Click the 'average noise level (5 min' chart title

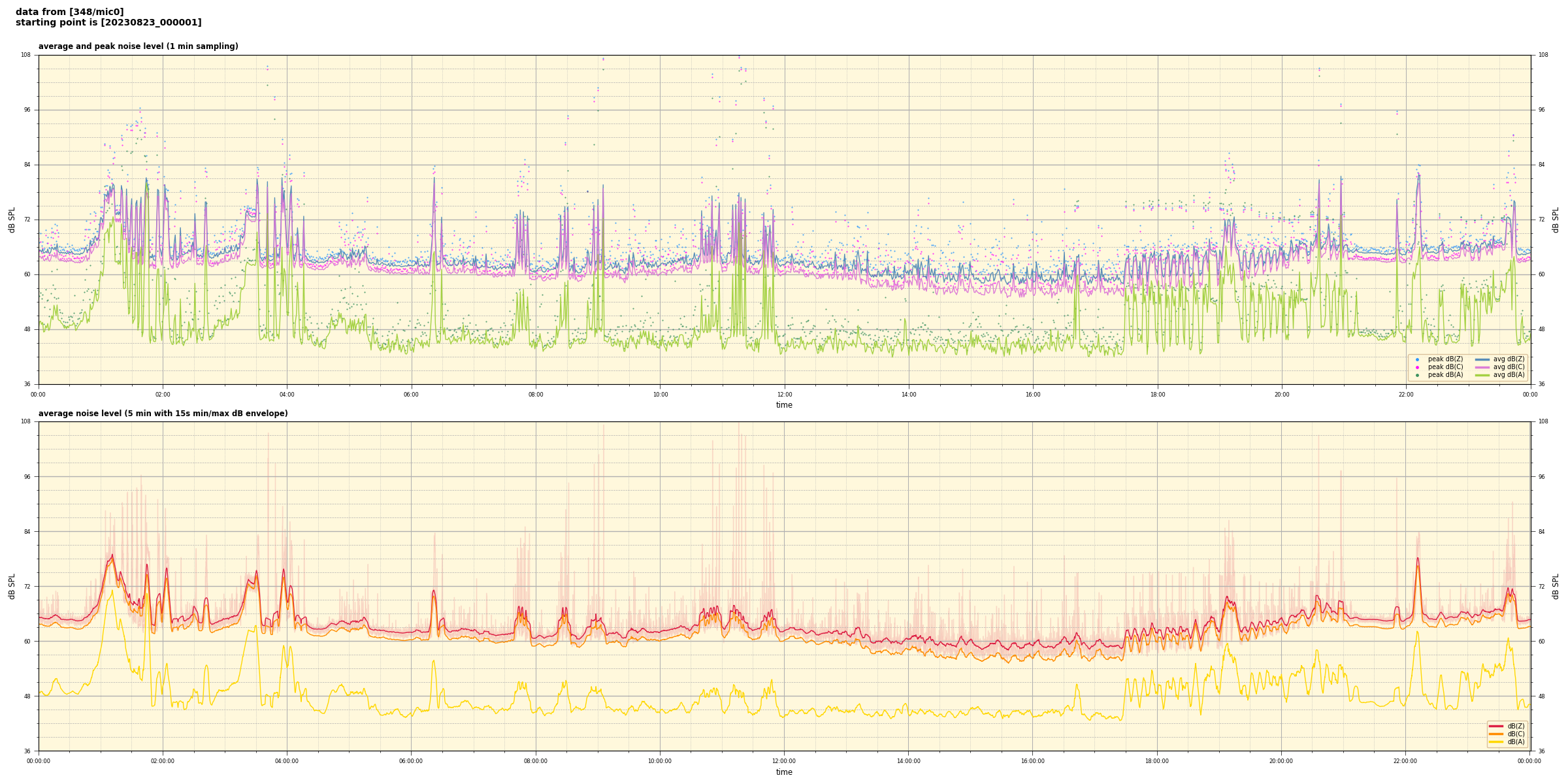point(163,414)
